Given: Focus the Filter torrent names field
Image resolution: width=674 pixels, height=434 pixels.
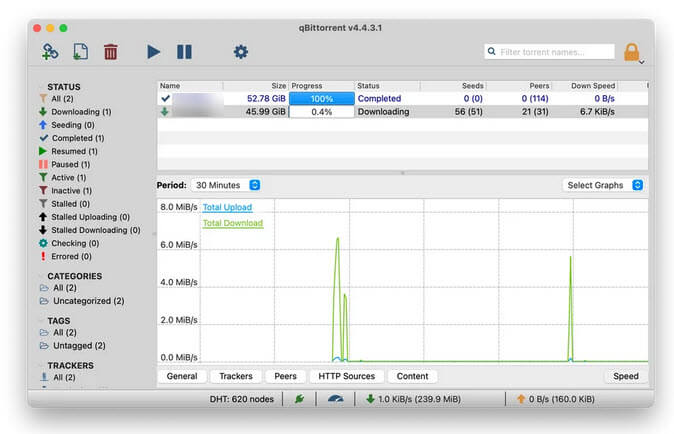Looking at the screenshot, I should click(549, 52).
